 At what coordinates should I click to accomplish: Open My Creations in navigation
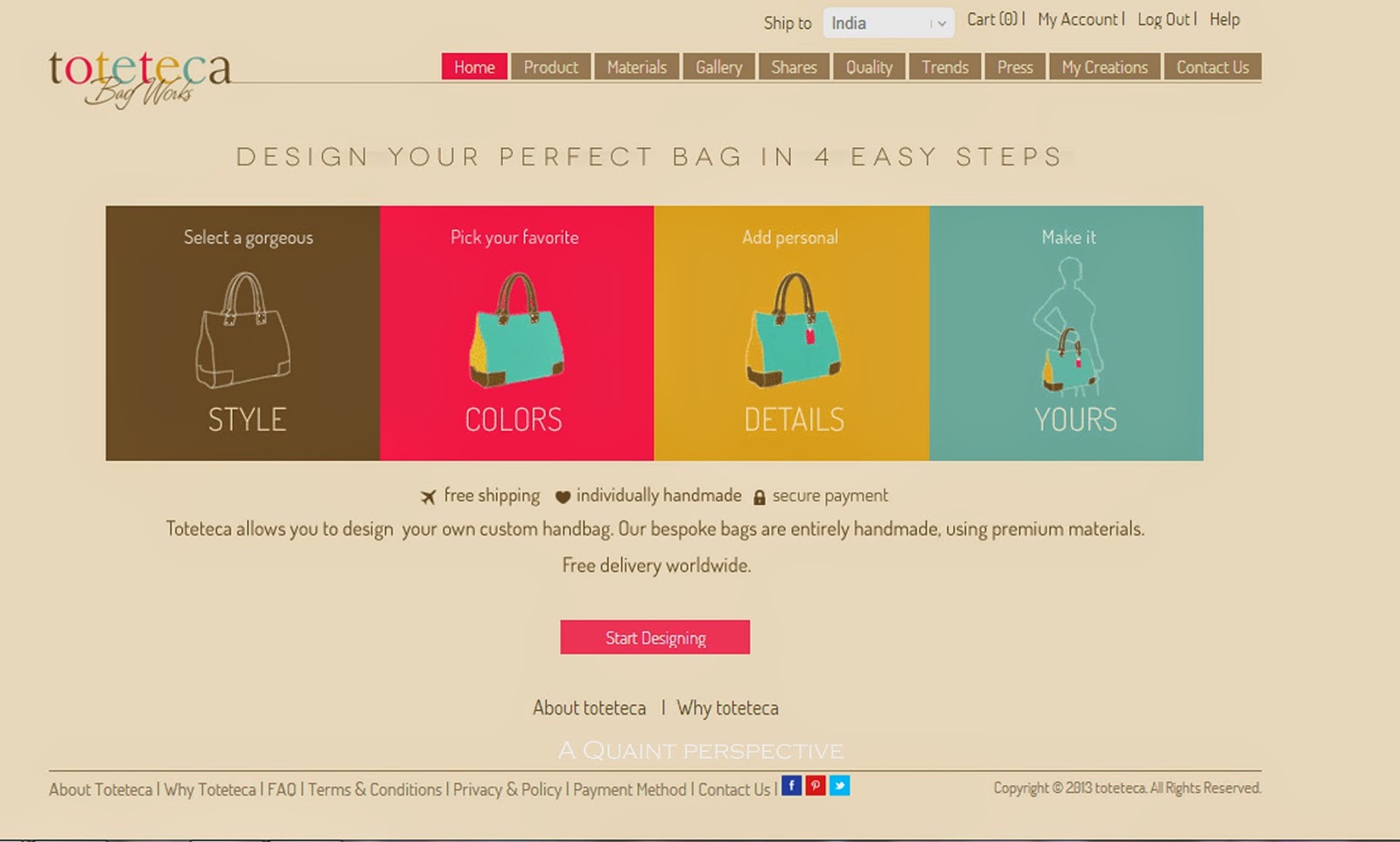point(1105,67)
